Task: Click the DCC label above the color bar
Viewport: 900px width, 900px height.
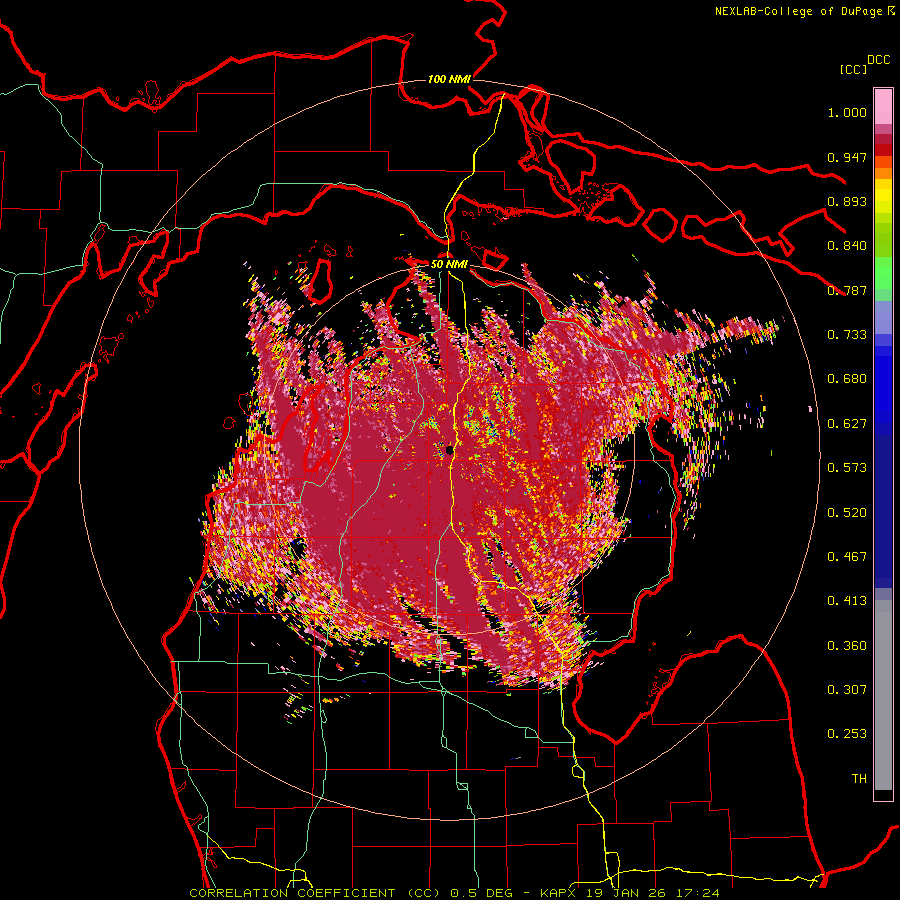Action: (x=879, y=60)
